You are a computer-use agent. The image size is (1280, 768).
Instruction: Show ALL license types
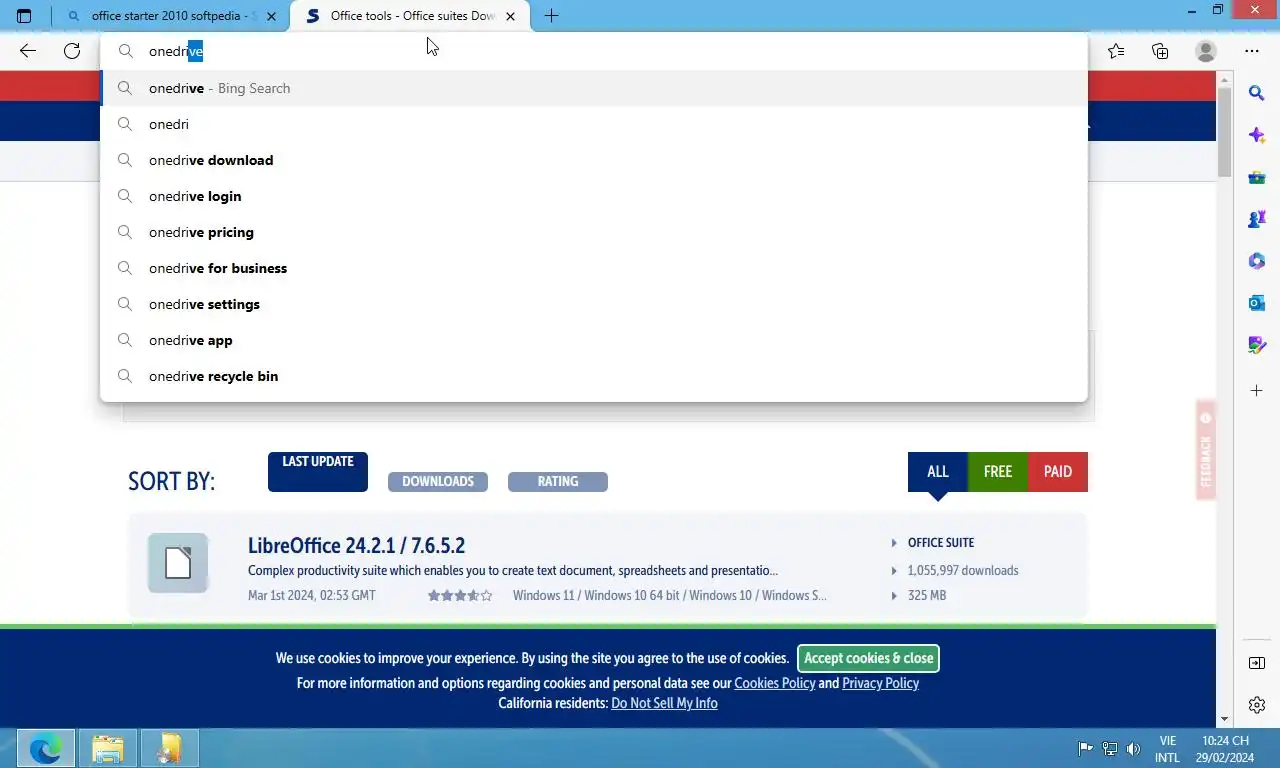(938, 472)
